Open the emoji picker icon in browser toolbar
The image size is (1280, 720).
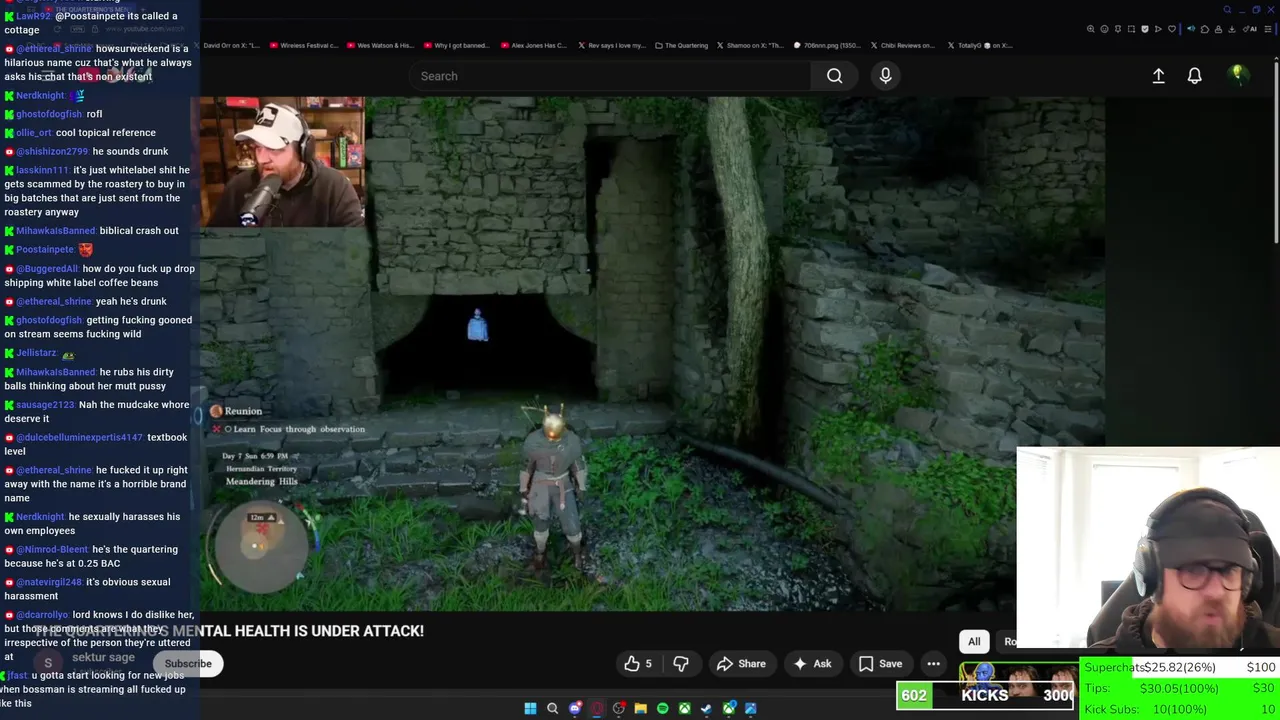click(x=1104, y=29)
